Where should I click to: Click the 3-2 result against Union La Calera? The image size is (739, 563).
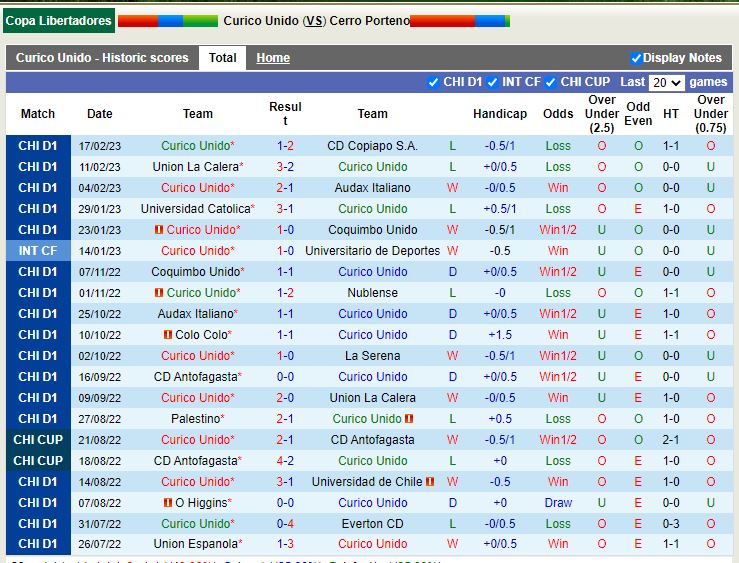coord(285,167)
